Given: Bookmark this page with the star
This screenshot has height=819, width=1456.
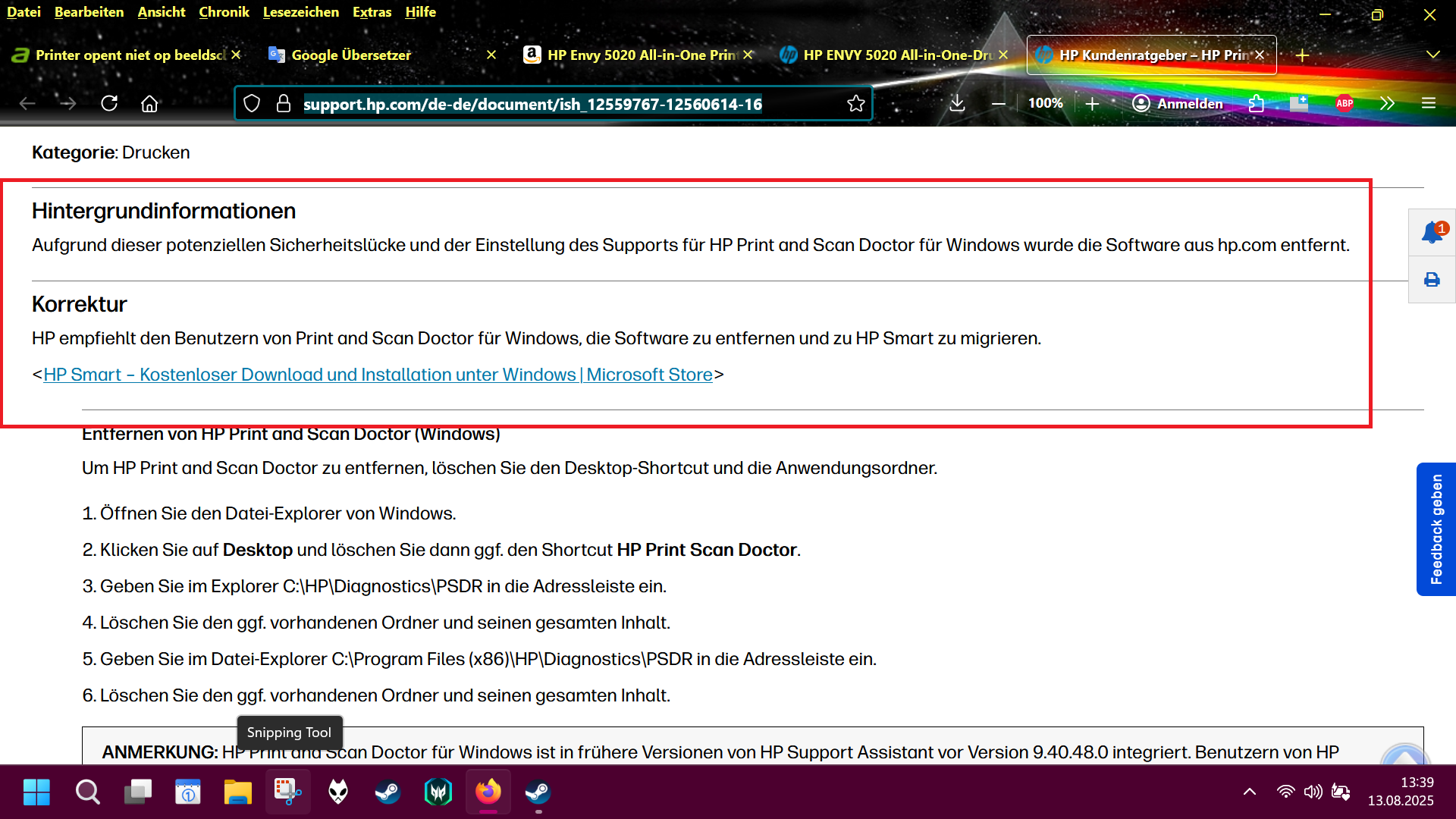Looking at the screenshot, I should click(x=856, y=103).
